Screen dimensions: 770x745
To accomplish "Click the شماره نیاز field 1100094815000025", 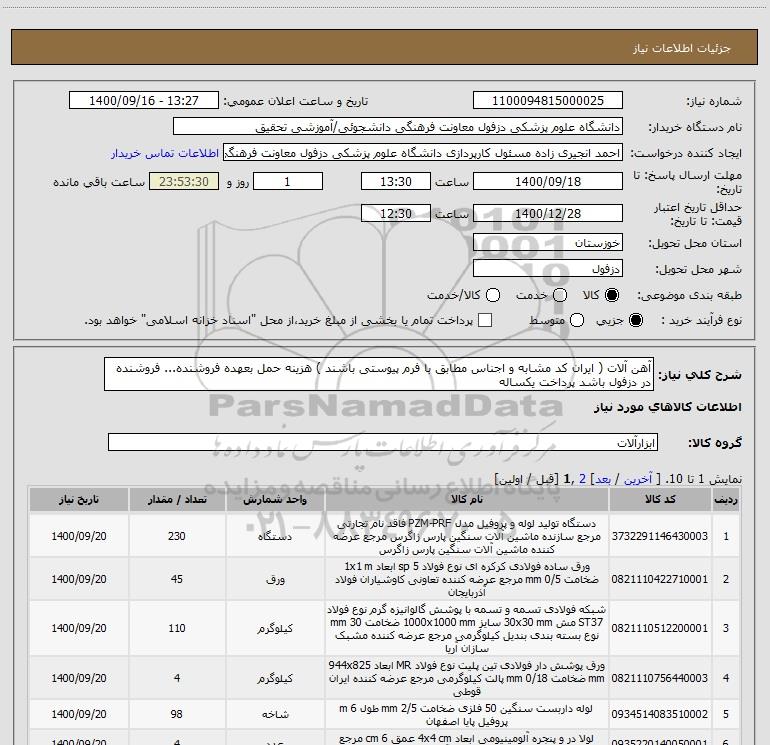I will [548, 101].
